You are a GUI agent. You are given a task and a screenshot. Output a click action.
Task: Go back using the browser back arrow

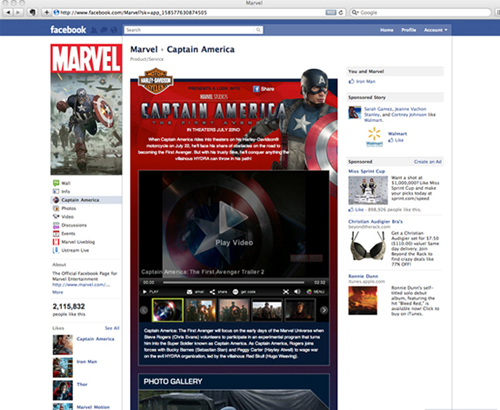coord(8,13)
